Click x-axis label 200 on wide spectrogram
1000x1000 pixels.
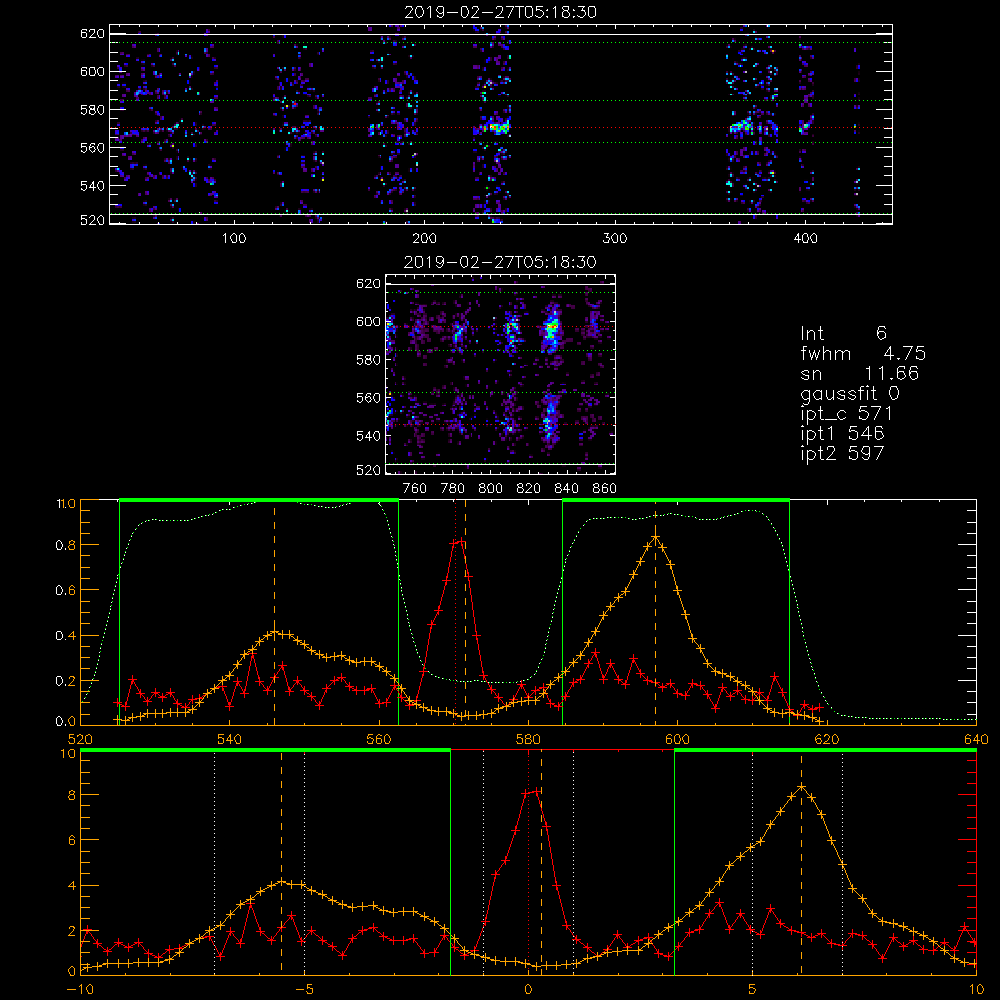(424, 239)
